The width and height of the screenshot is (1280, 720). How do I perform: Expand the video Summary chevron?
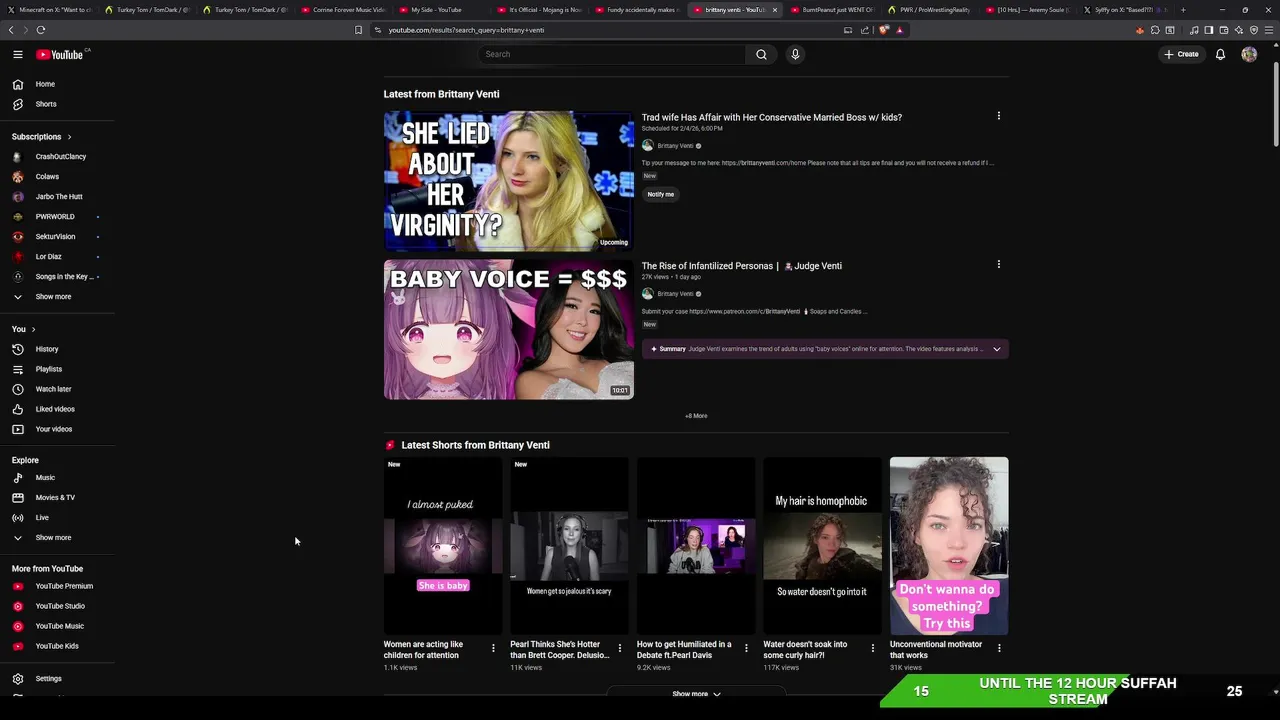(x=997, y=349)
